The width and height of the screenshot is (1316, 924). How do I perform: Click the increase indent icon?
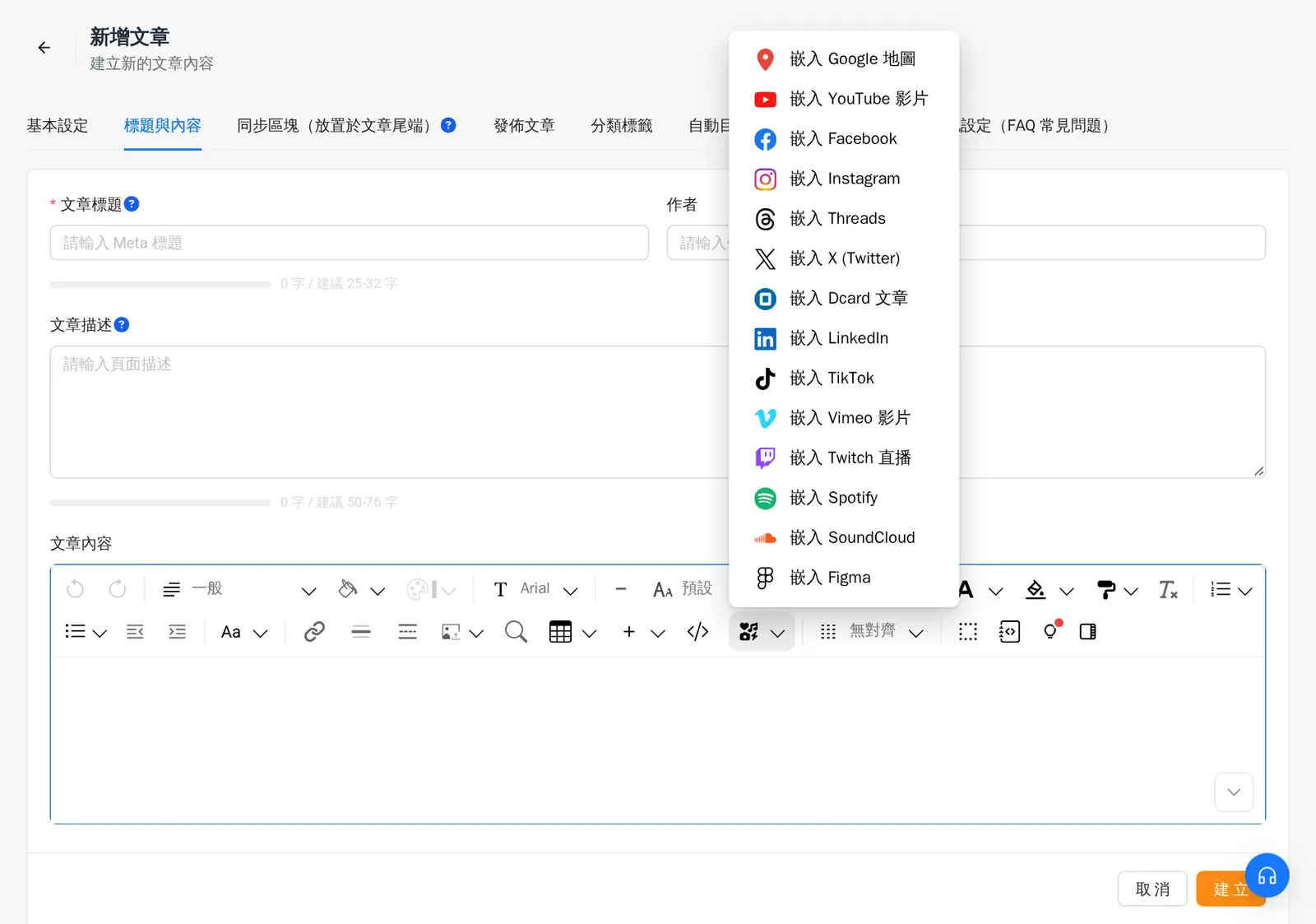point(177,632)
